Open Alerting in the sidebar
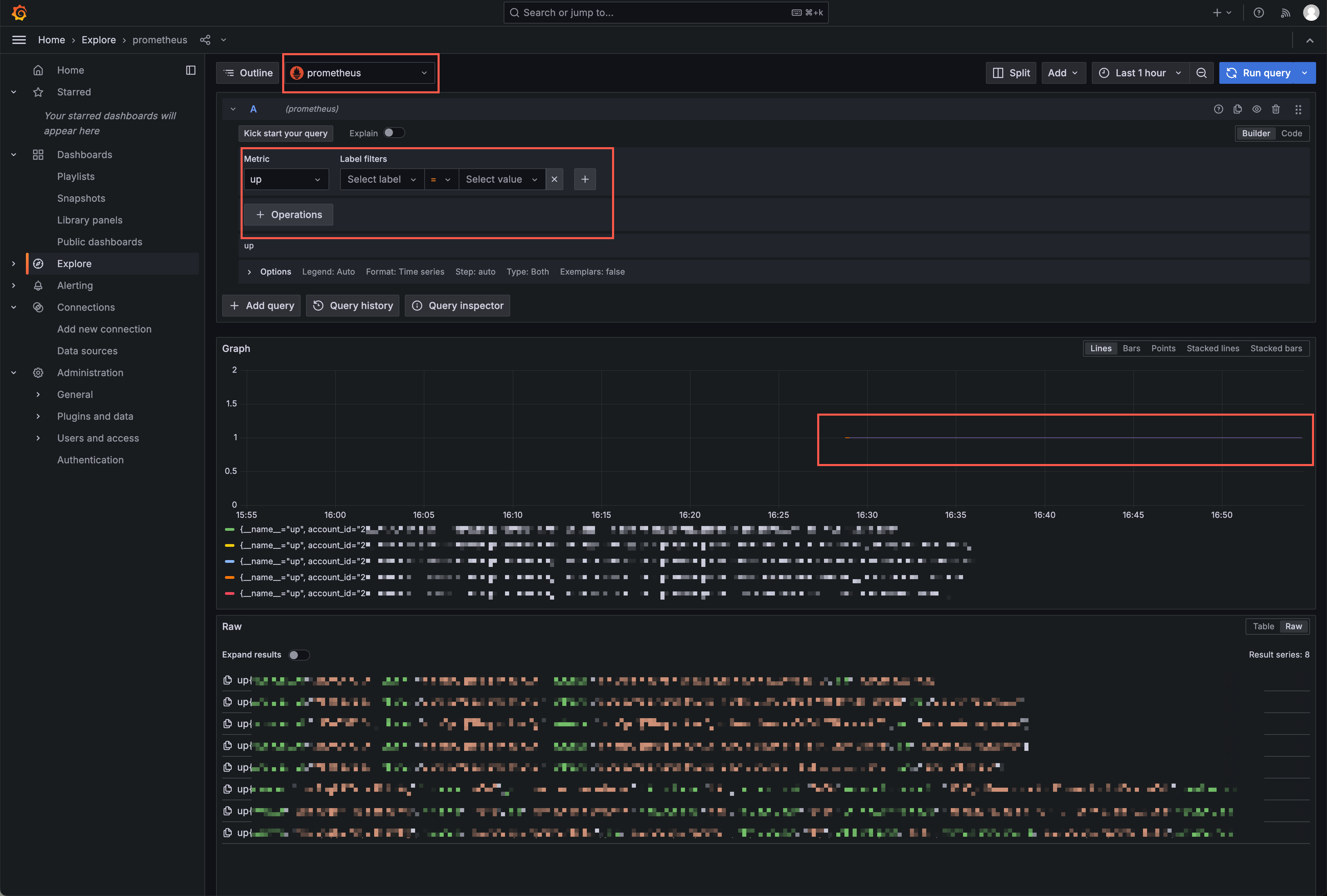 tap(75, 285)
